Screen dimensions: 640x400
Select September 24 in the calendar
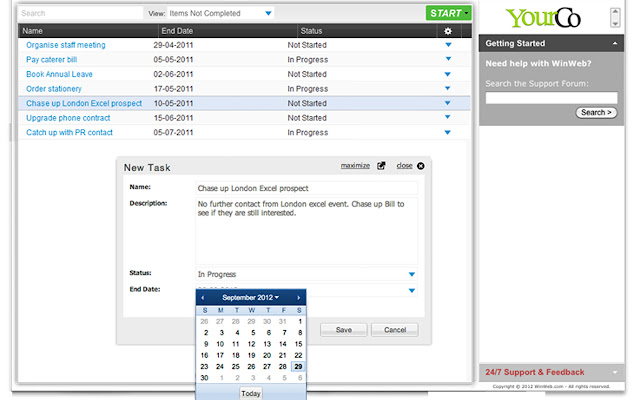220,367
